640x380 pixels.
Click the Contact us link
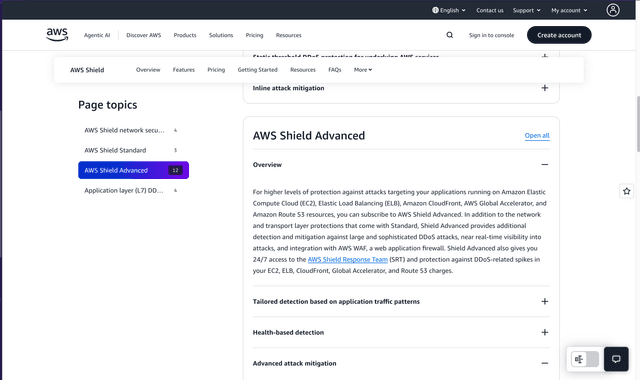click(490, 10)
